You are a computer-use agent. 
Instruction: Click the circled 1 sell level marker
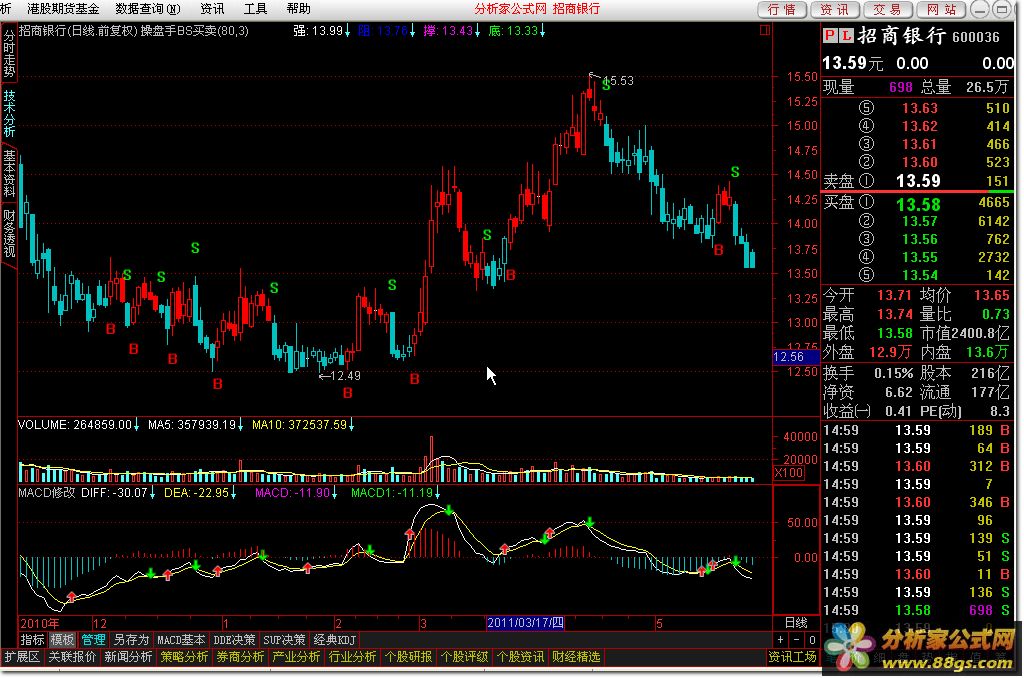point(866,181)
